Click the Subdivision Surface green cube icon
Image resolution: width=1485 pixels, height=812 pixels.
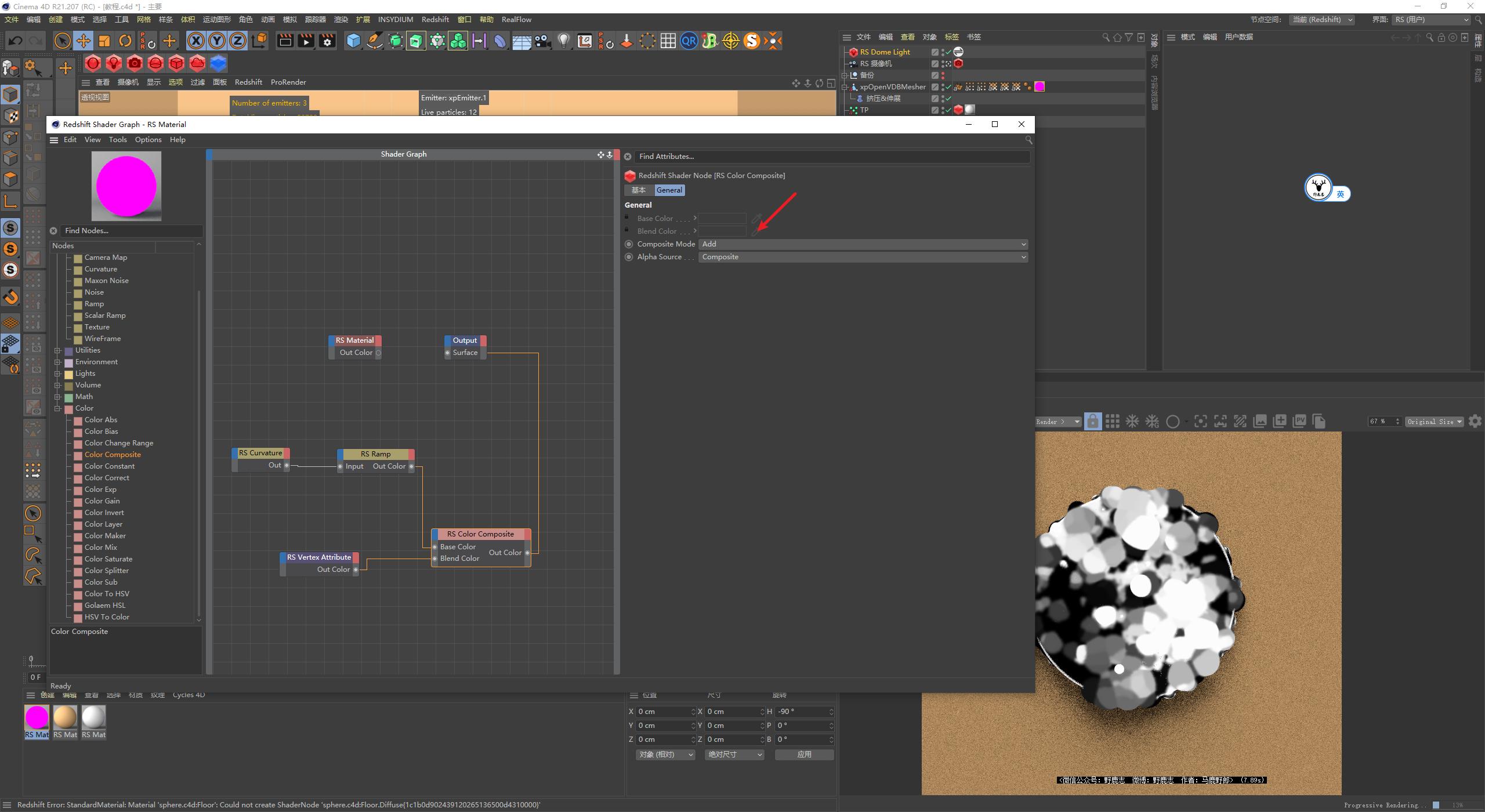396,41
